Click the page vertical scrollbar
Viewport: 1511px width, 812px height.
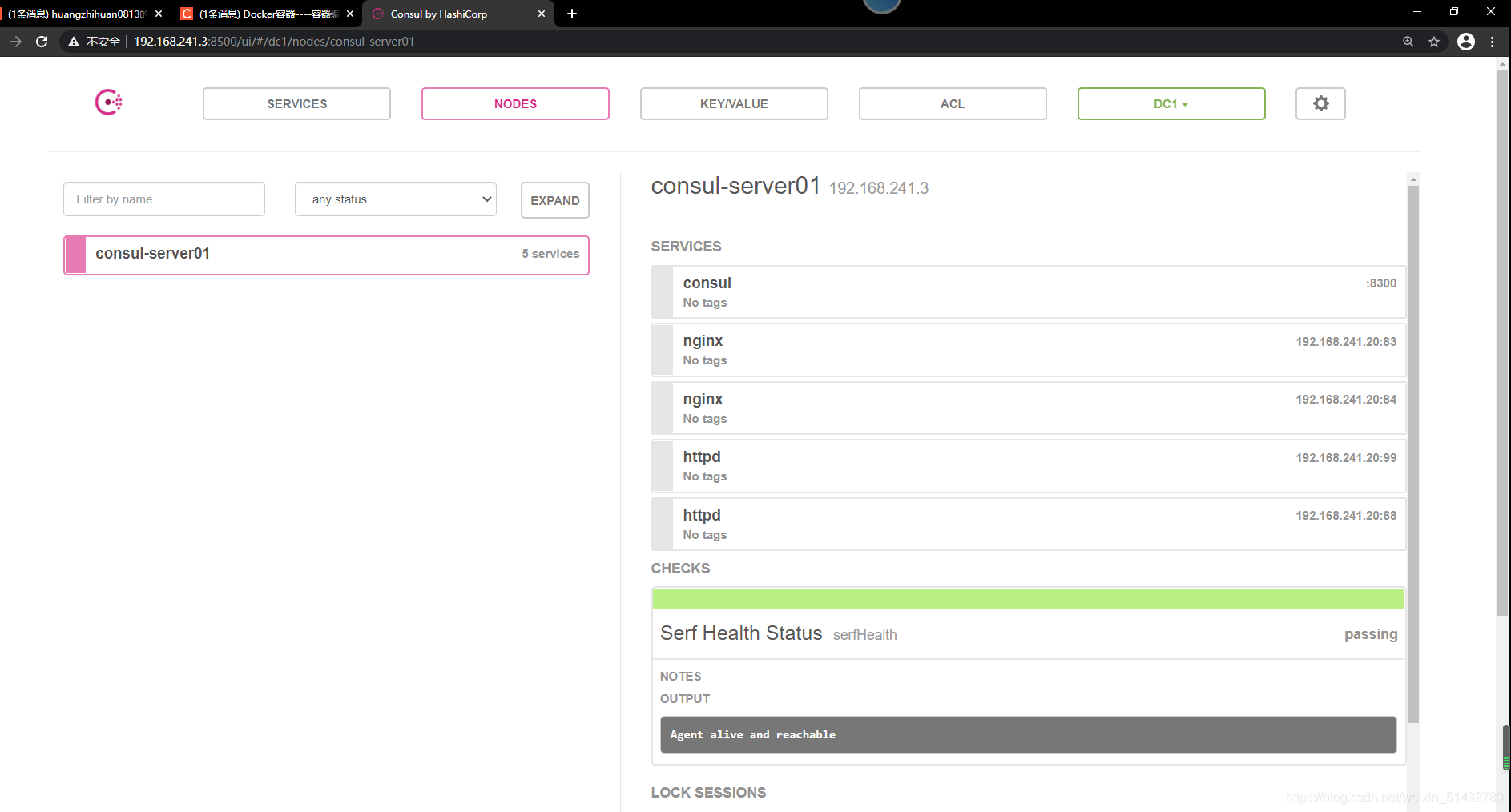click(x=1503, y=344)
